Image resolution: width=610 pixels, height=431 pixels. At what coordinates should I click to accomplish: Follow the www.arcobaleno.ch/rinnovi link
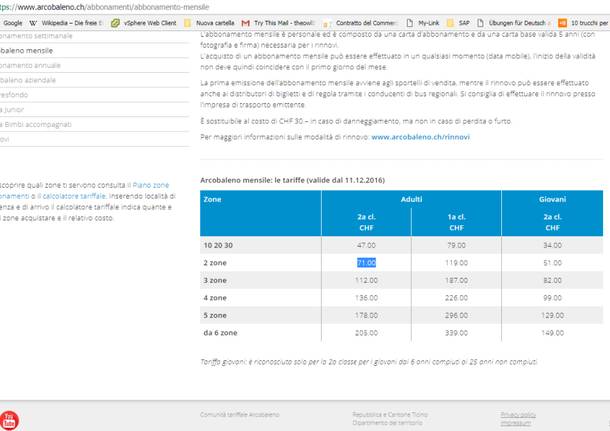coord(421,137)
